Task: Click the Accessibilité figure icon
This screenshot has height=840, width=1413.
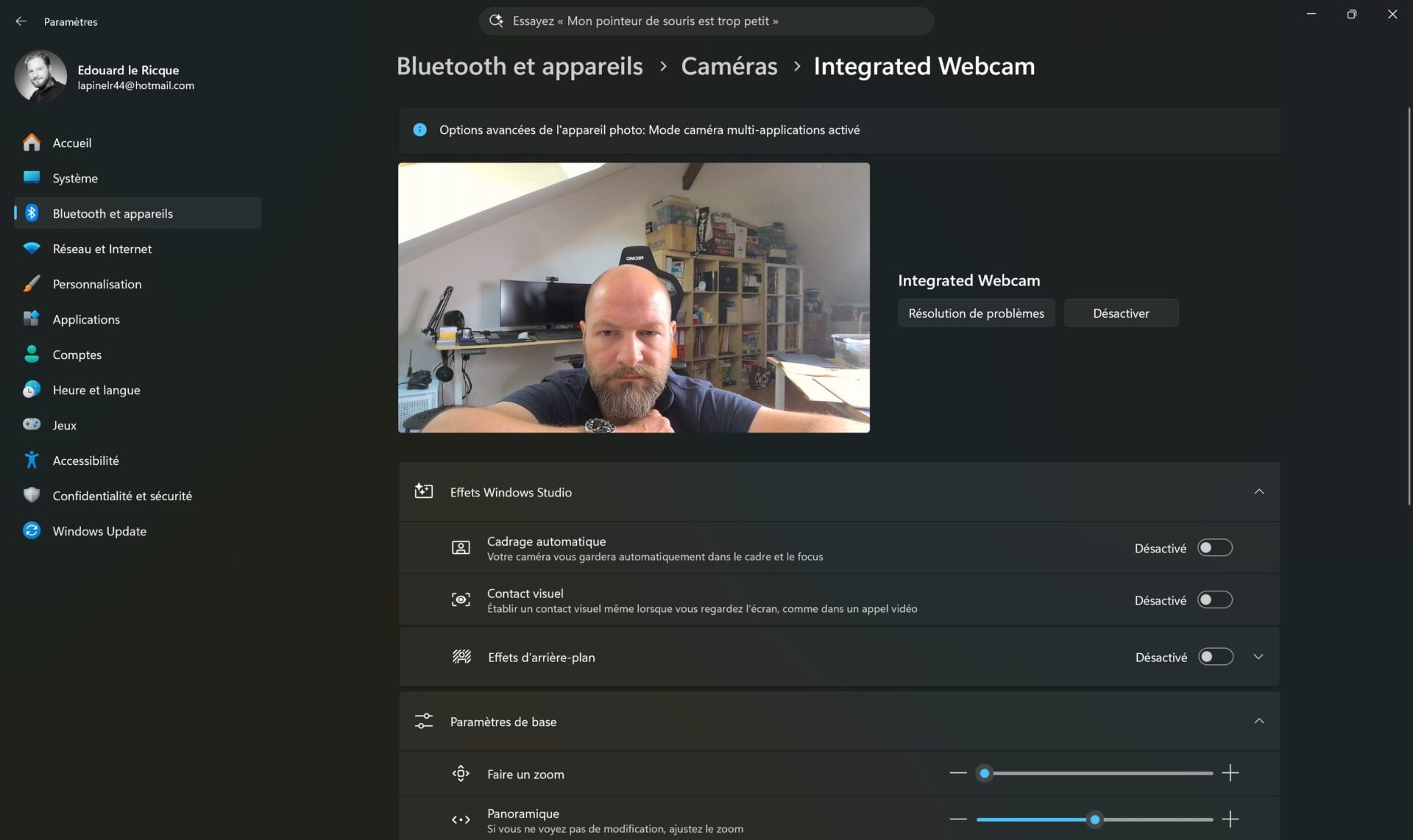Action: pos(31,460)
